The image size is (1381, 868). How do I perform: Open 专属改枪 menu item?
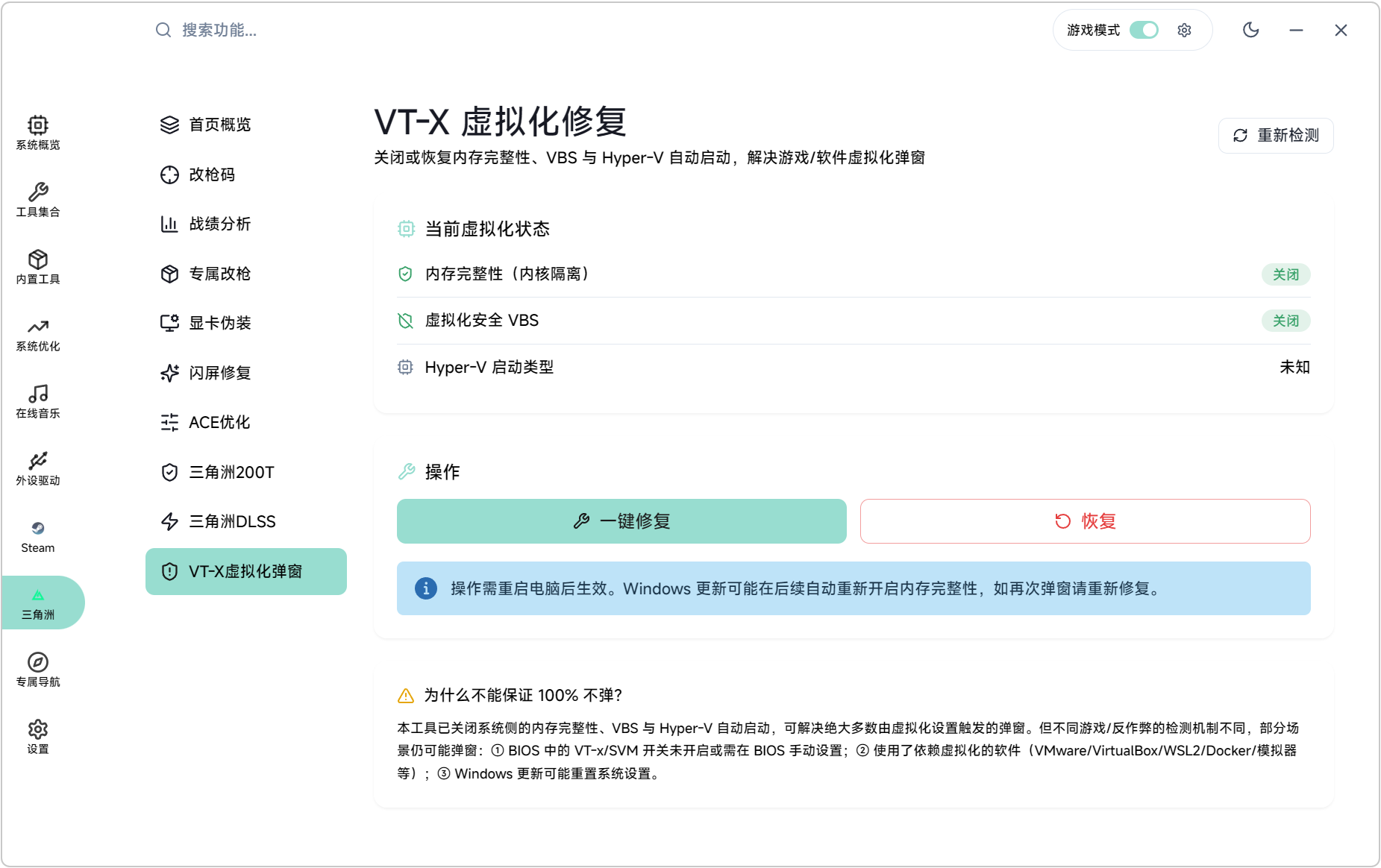pyautogui.click(x=246, y=274)
